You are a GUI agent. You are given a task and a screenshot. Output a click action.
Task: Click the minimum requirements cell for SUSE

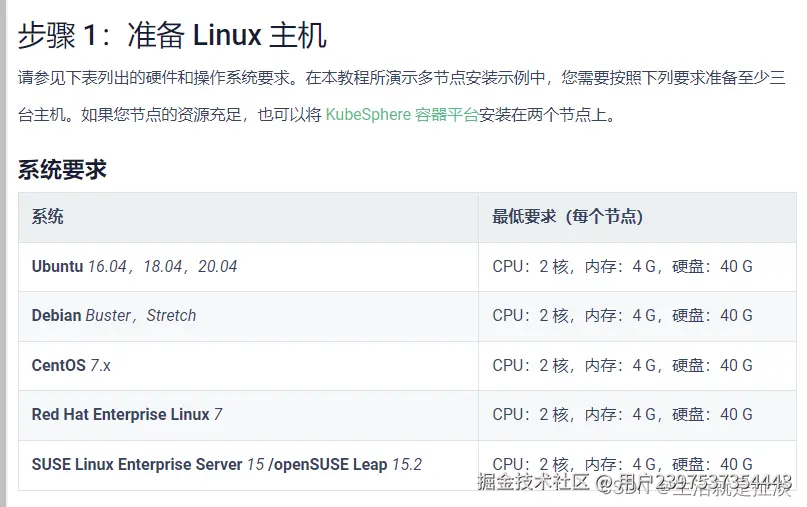point(622,464)
